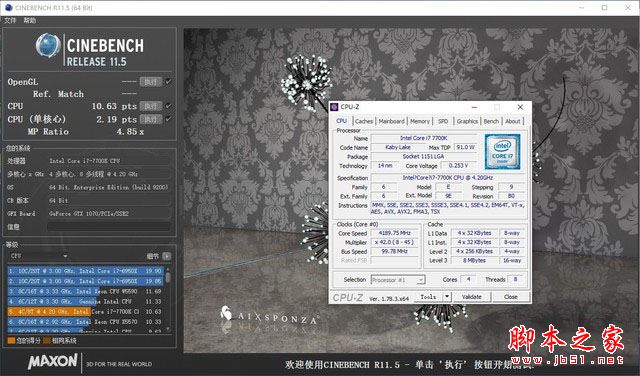Open the Processor #1 selection dropdown in CPU-Z
The height and width of the screenshot is (376, 640).
[398, 280]
